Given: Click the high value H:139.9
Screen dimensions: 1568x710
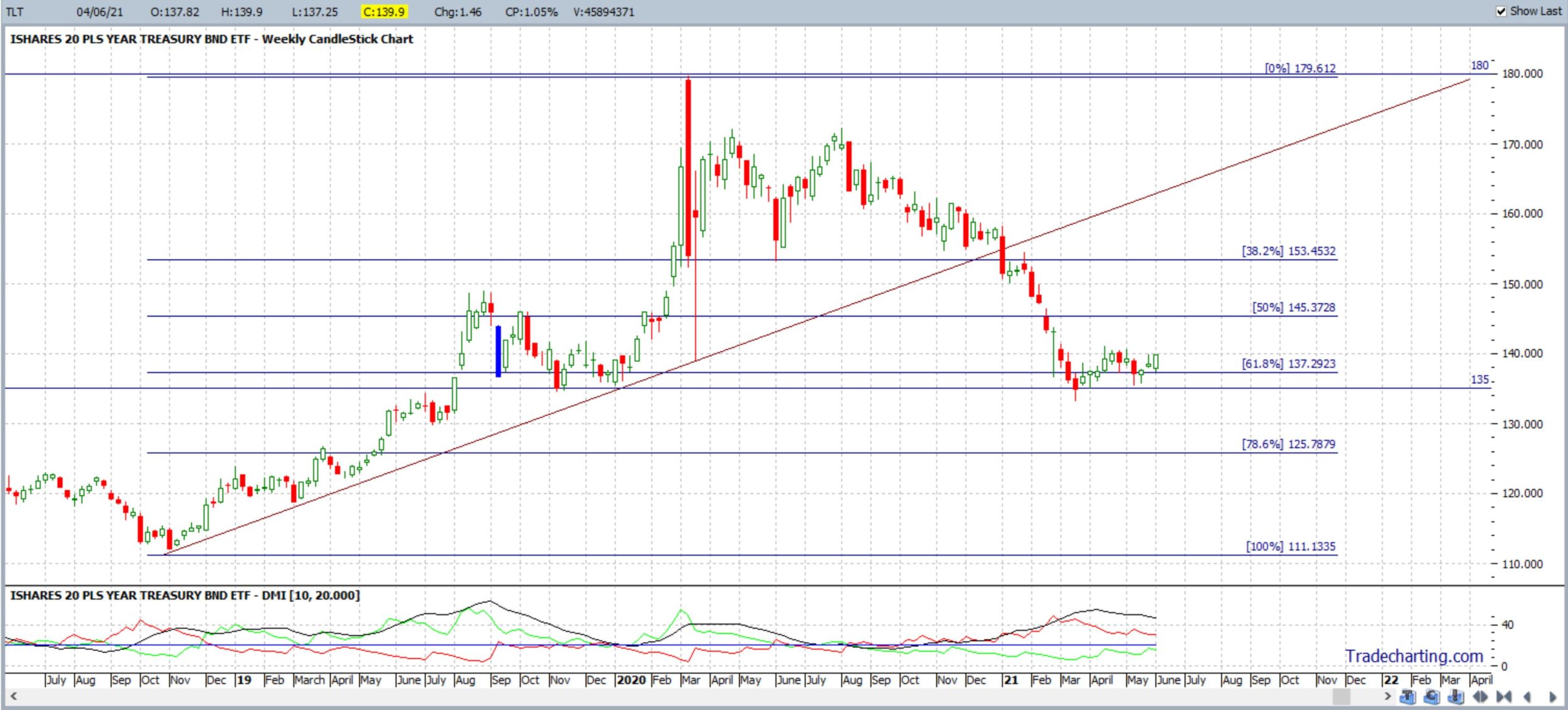Looking at the screenshot, I should [x=242, y=12].
